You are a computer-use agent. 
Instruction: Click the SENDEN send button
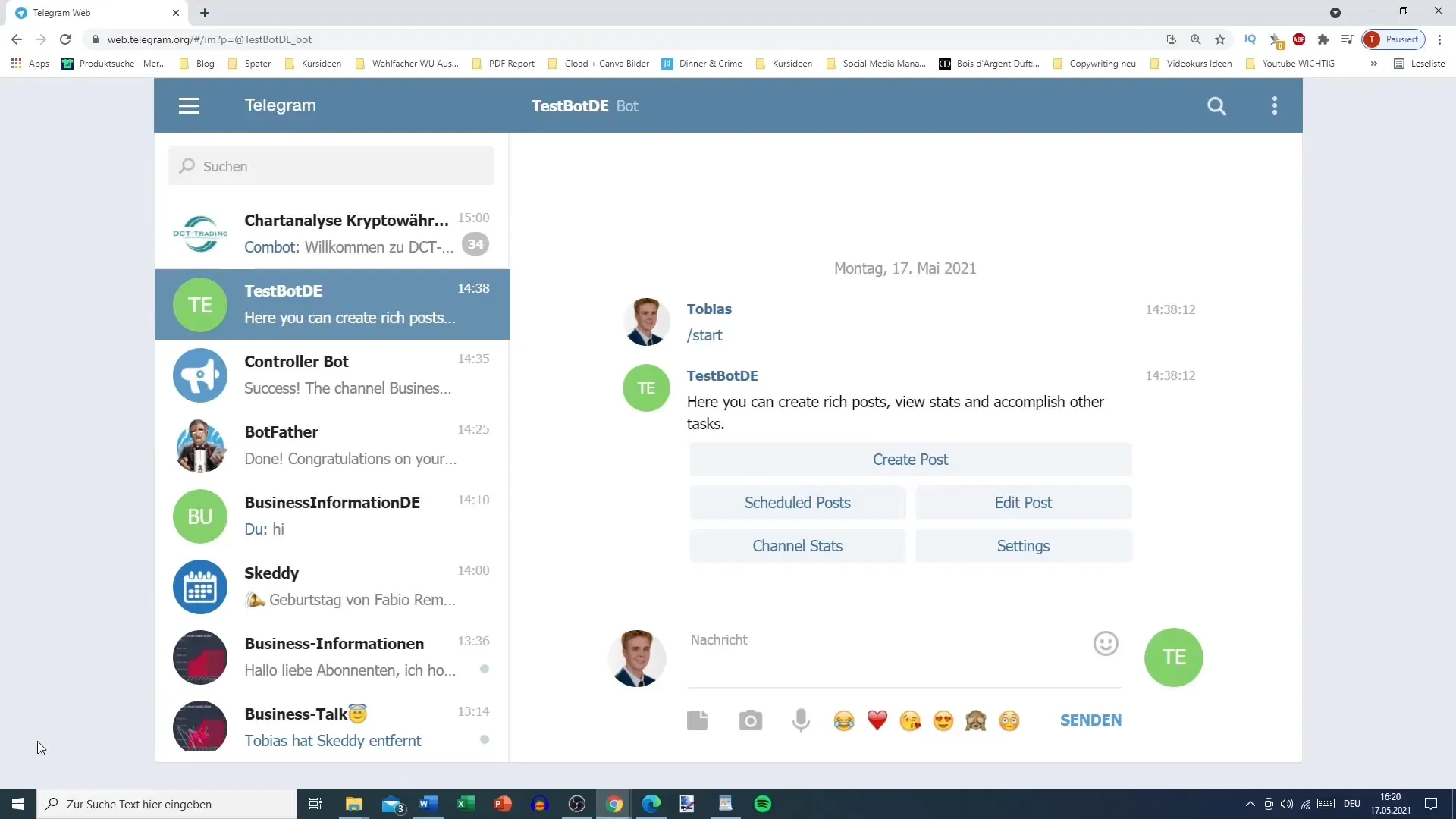pos(1091,720)
